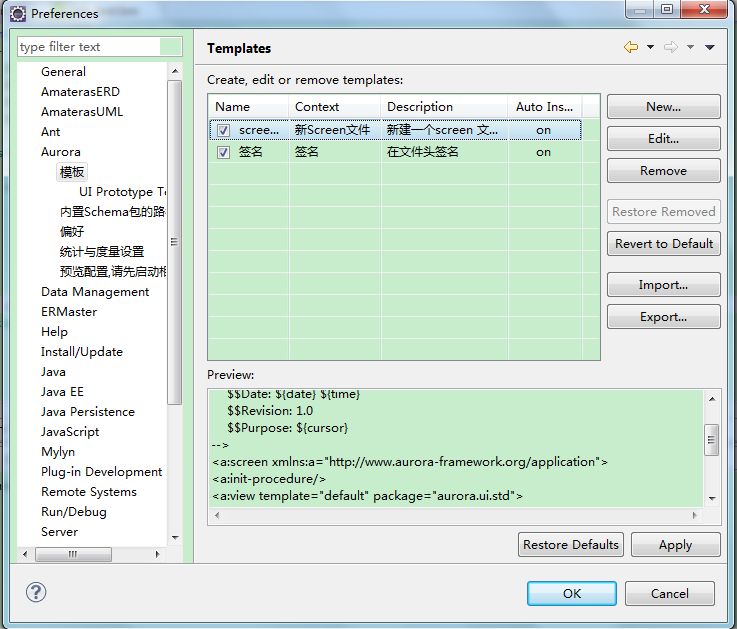Click the preview scrollbar down arrow
This screenshot has height=629, width=737.
711,498
